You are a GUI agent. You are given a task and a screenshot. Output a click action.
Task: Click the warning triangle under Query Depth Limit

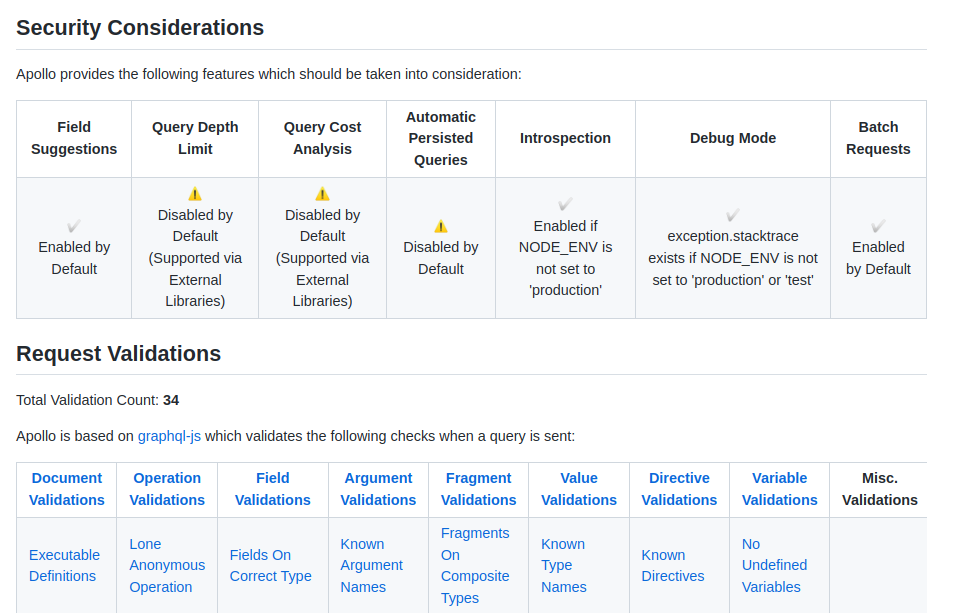195,193
